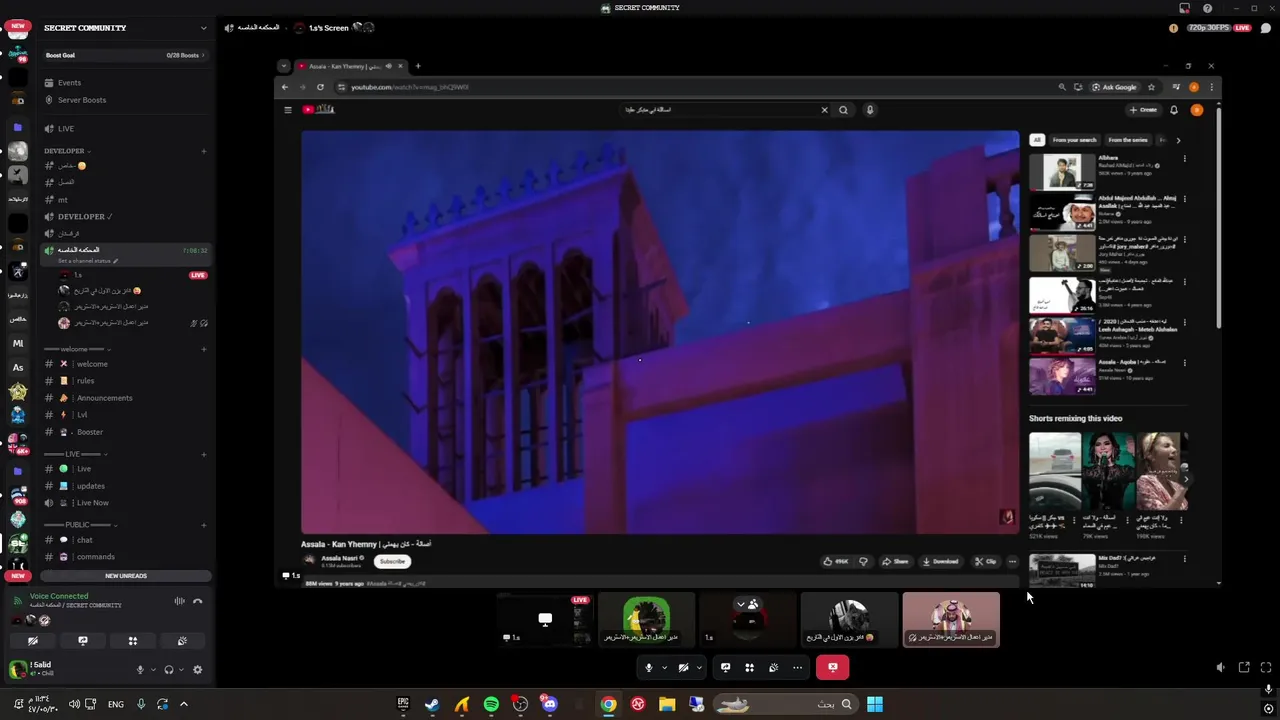The height and width of the screenshot is (720, 1280).
Task: Toggle mute on the call control bar
Action: [649, 667]
